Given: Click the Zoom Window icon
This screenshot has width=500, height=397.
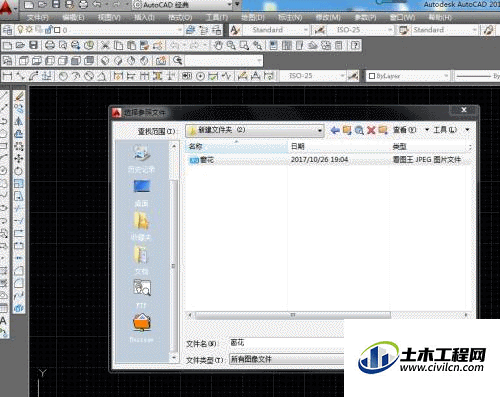Looking at the screenshot, I should point(244,45).
